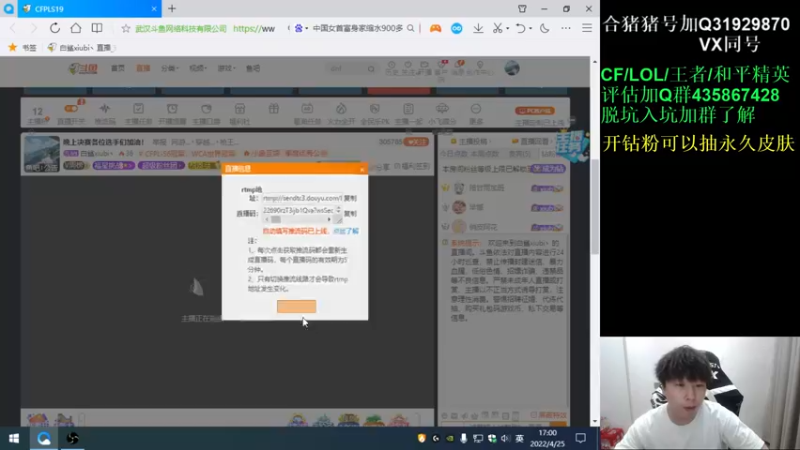Open the streamer room cover thumbnail

[42, 154]
